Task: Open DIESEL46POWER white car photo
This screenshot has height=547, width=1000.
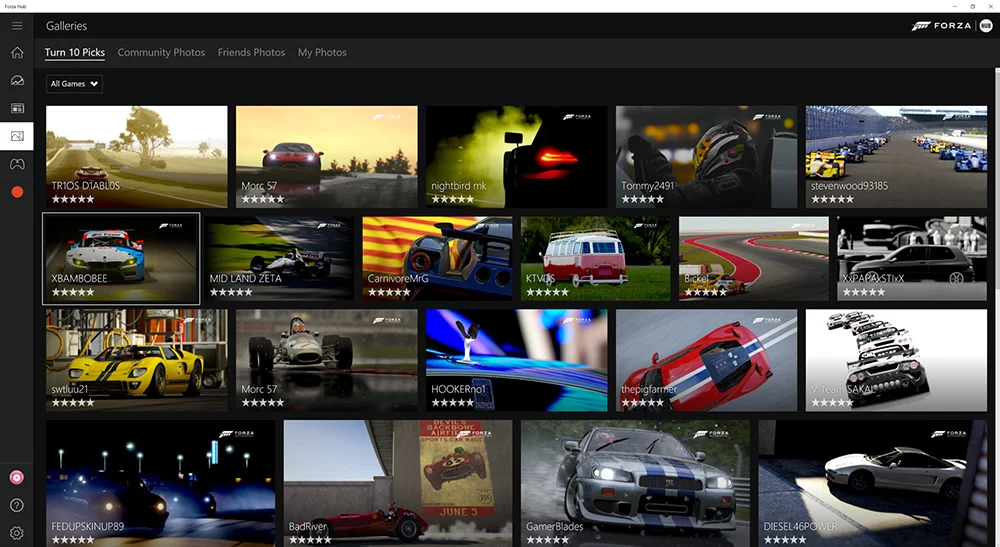Action: (x=872, y=483)
